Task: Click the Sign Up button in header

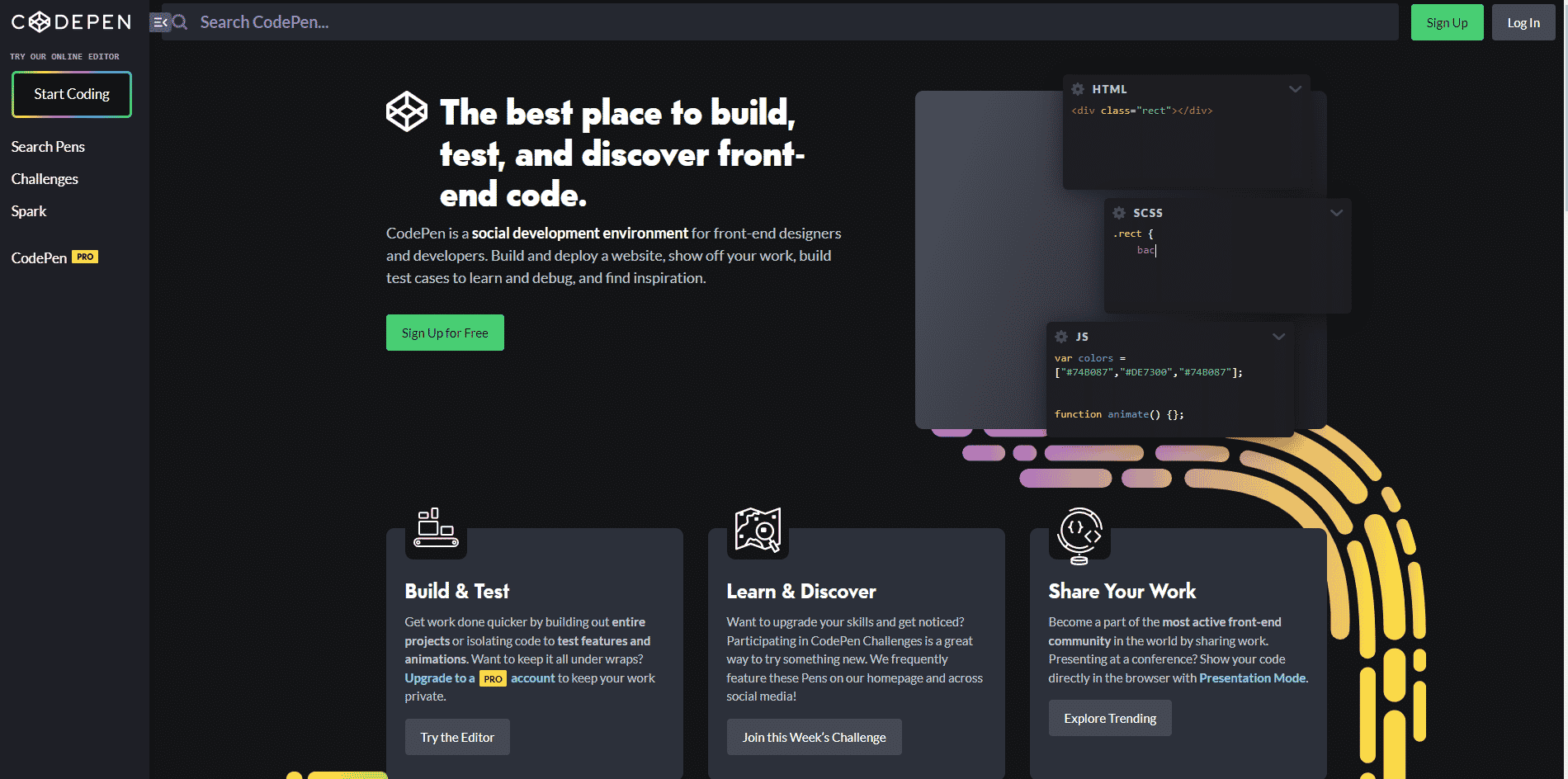Action: [1447, 22]
